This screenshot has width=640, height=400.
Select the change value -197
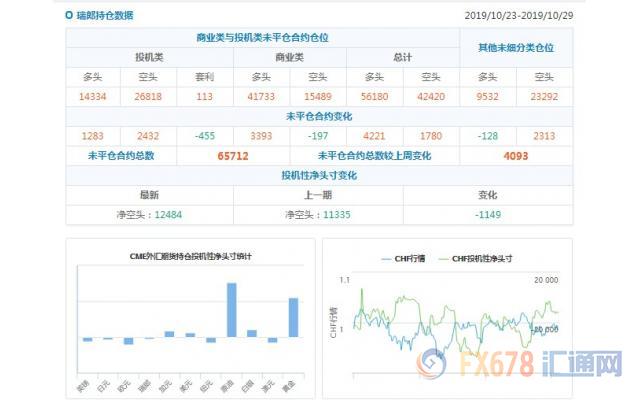[318, 136]
